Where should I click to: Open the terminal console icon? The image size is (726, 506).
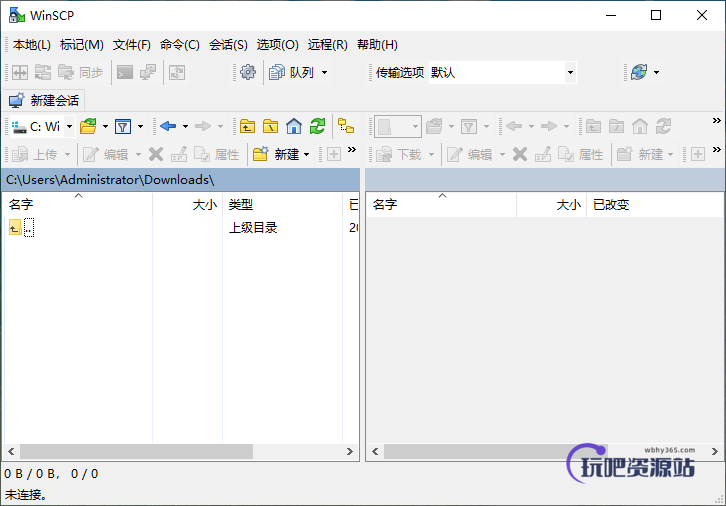125,72
